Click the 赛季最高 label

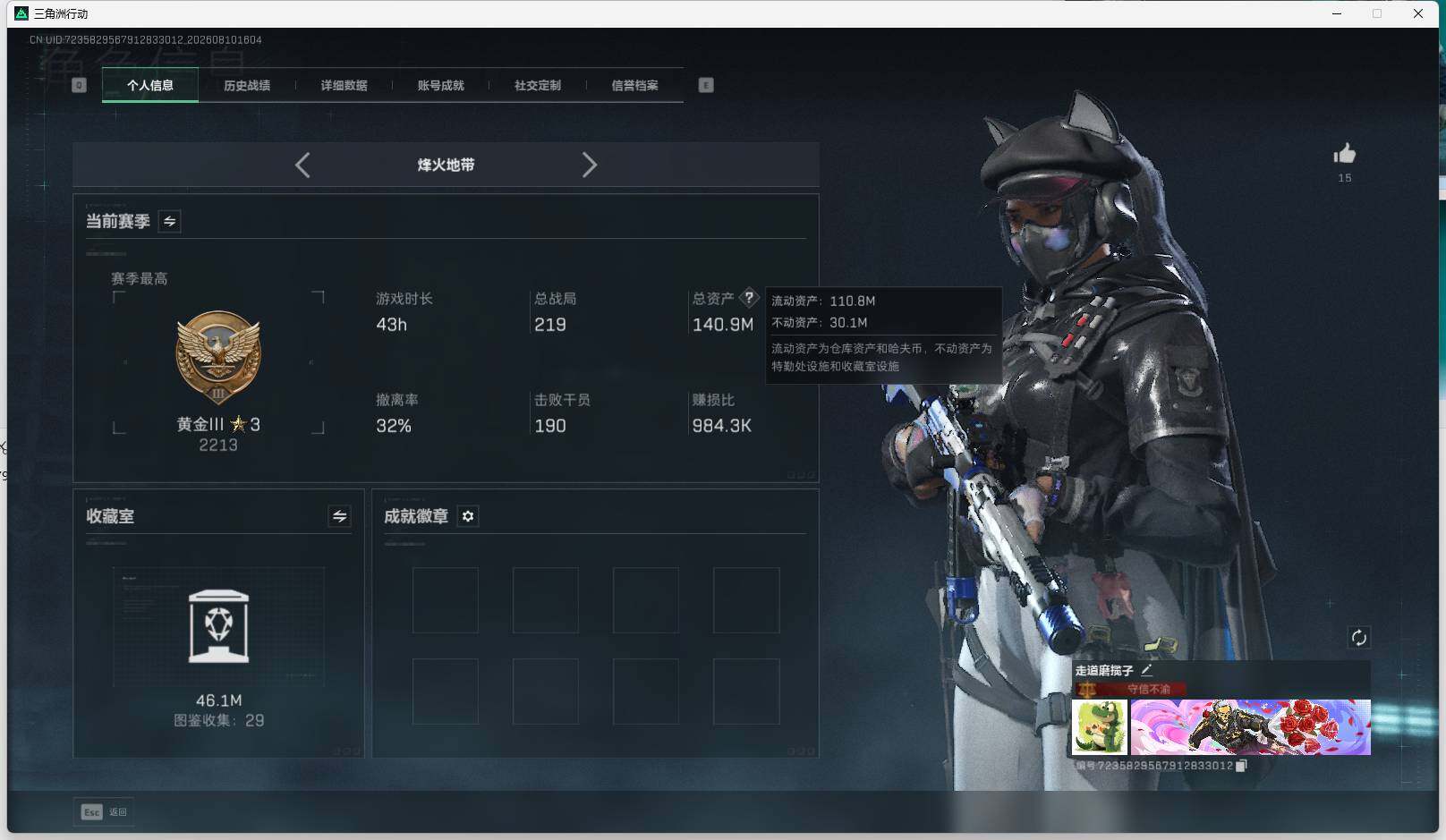coord(139,278)
